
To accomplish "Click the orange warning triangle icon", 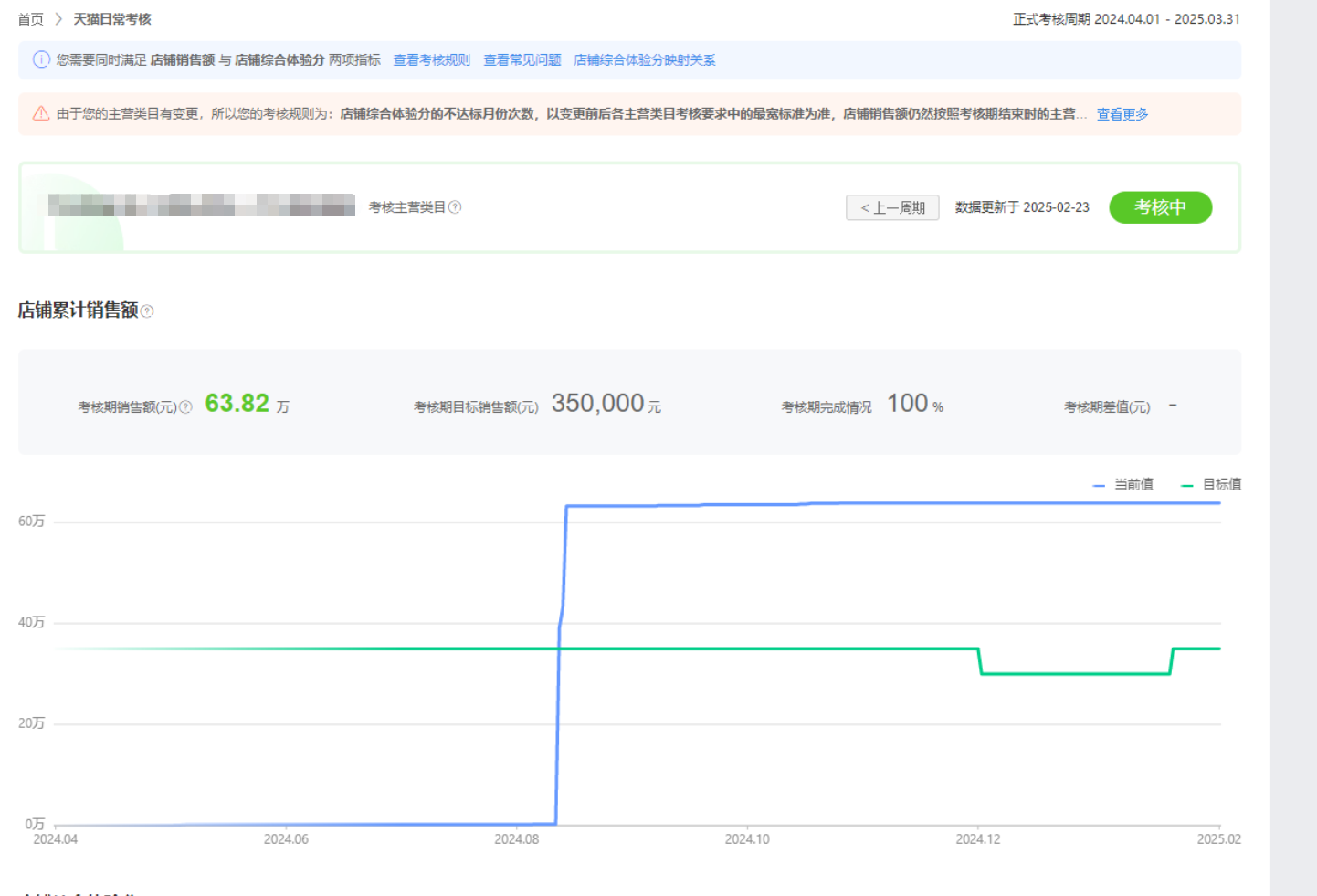I will point(41,113).
